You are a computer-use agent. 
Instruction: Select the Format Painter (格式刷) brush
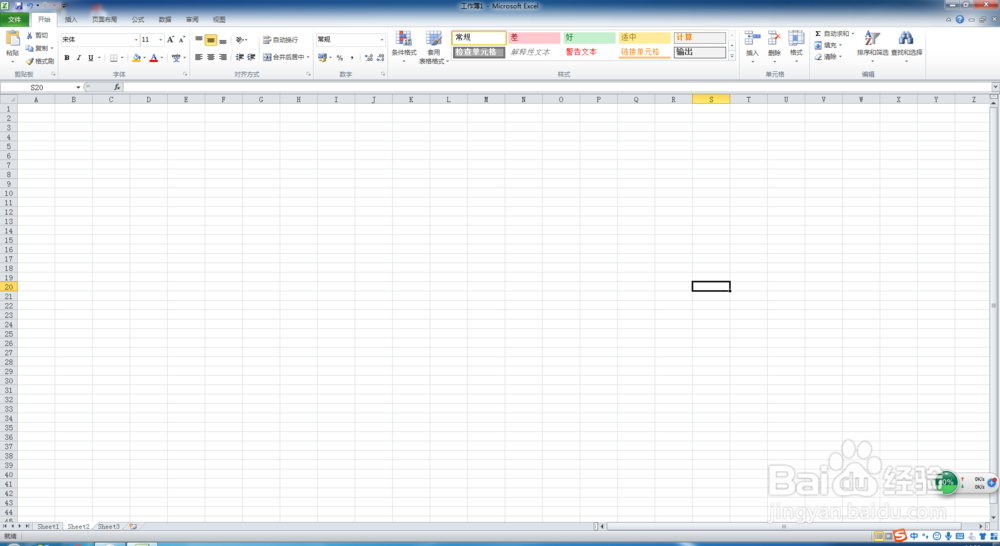coord(29,61)
